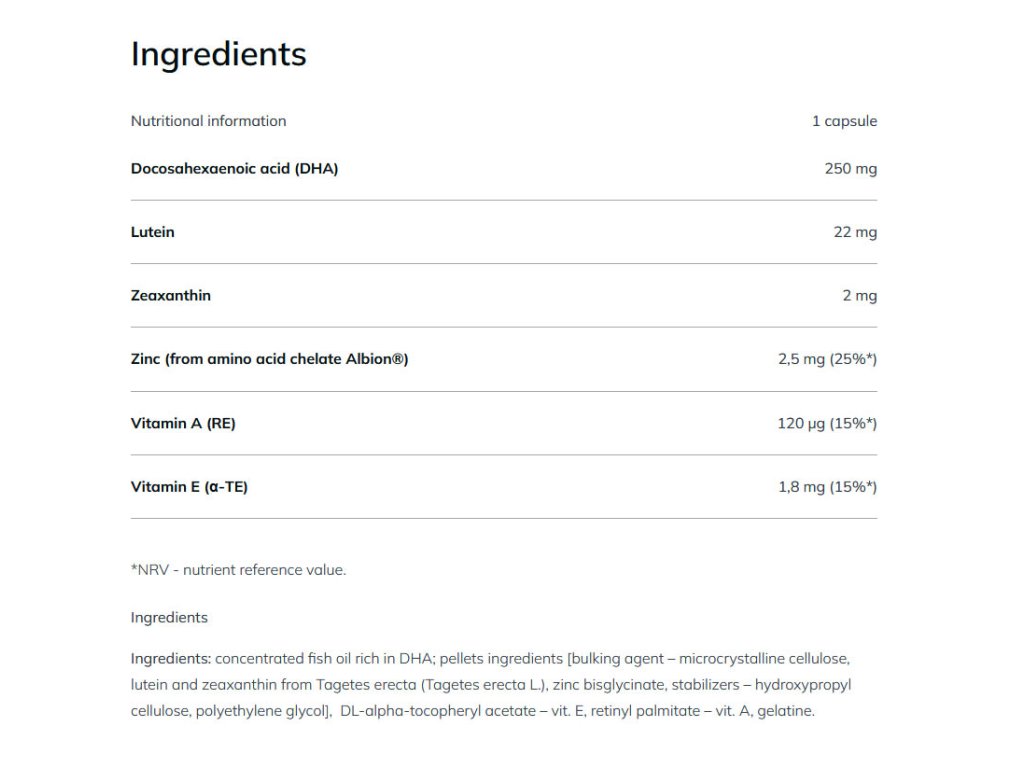1024x768 pixels.
Task: Select the Zinc amino acid chelate Albion row
Action: click(504, 359)
